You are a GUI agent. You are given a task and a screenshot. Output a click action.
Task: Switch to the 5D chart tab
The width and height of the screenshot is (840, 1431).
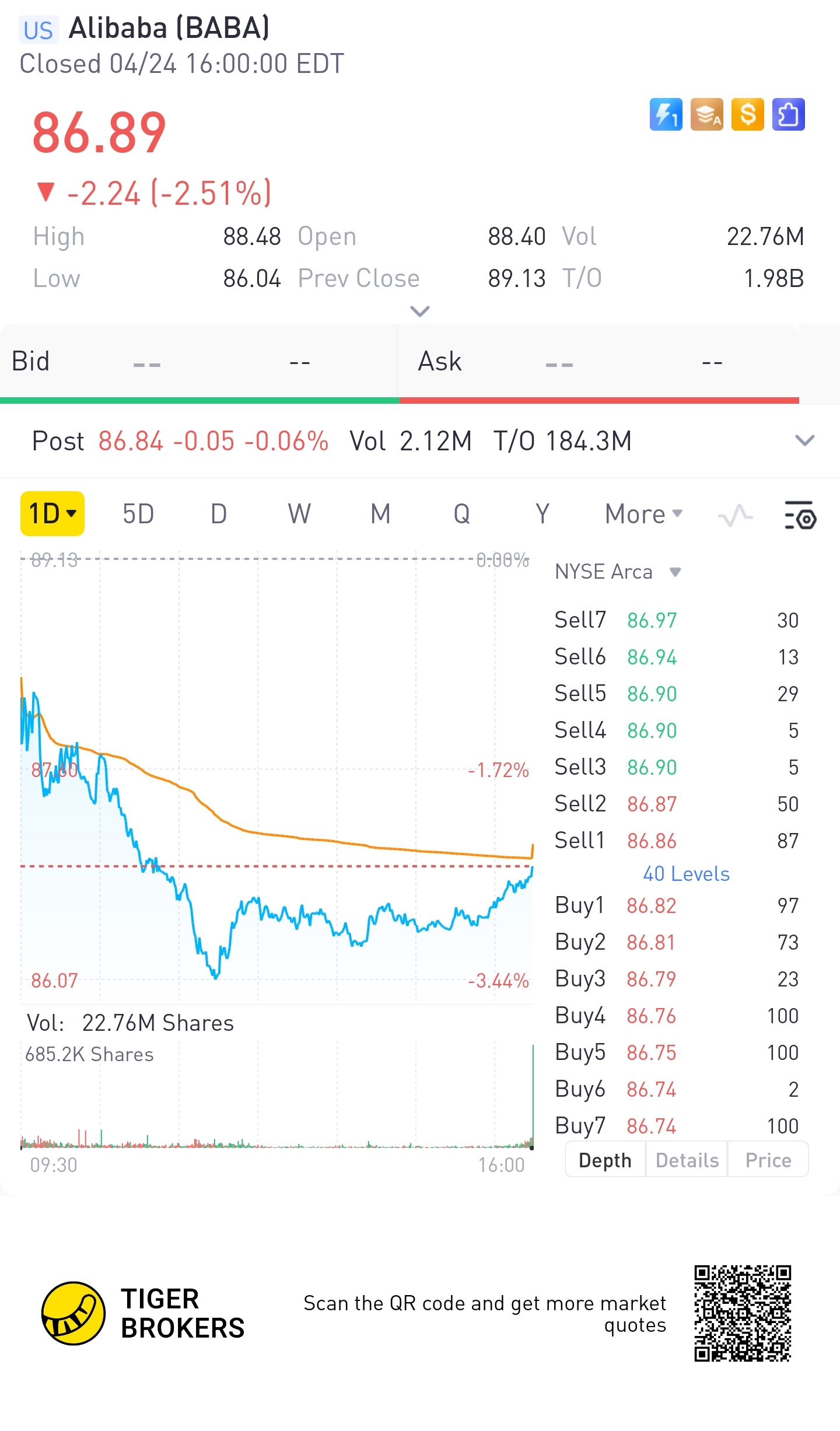[138, 514]
